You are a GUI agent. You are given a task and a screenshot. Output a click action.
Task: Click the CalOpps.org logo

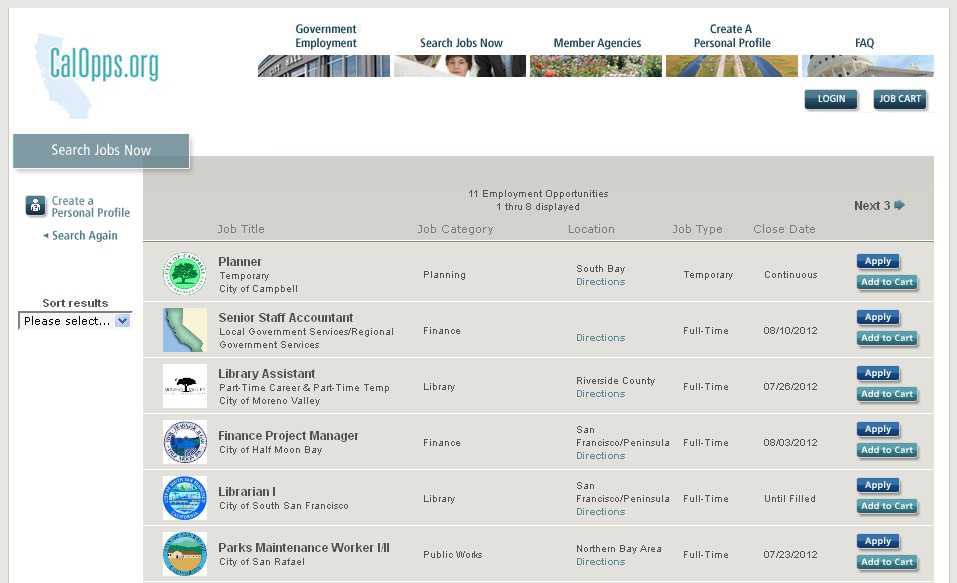click(x=98, y=75)
